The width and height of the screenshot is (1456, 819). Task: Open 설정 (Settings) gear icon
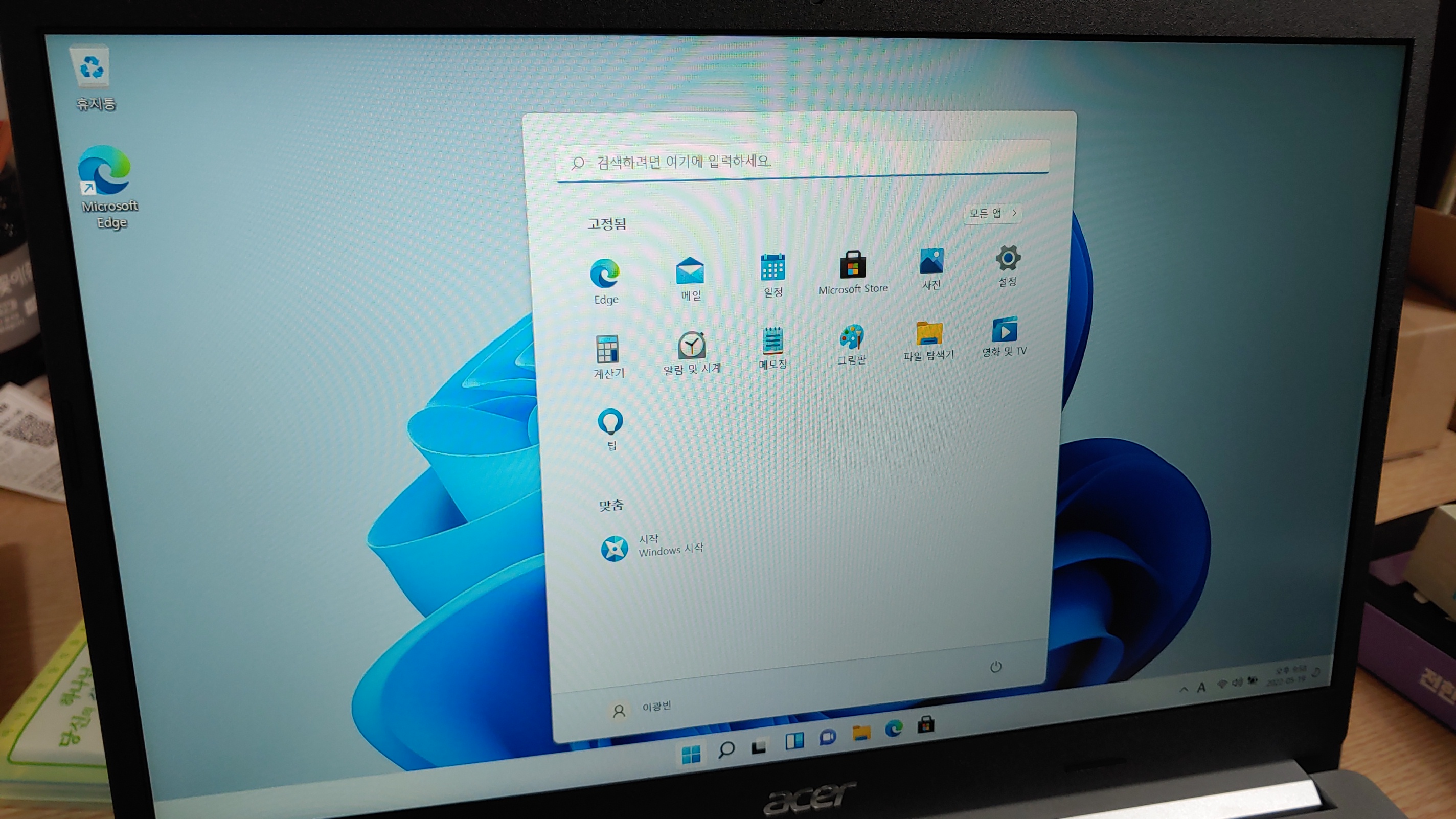point(1007,266)
